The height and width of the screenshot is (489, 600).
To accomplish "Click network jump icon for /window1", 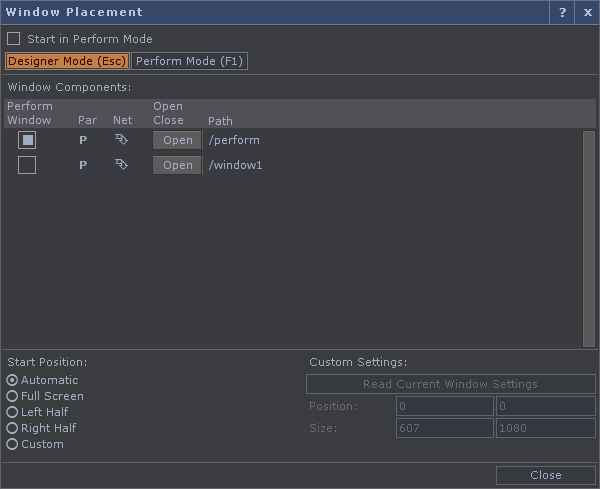I will [x=121, y=165].
